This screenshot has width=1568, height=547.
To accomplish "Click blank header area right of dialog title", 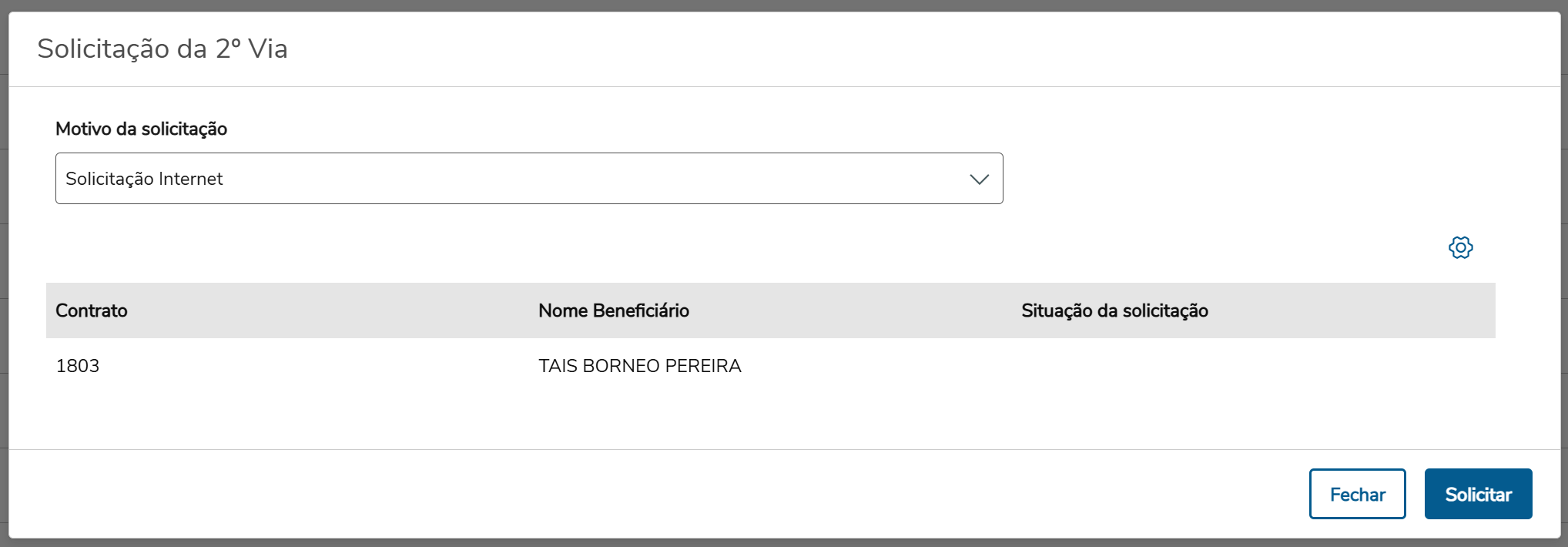I will (924, 49).
